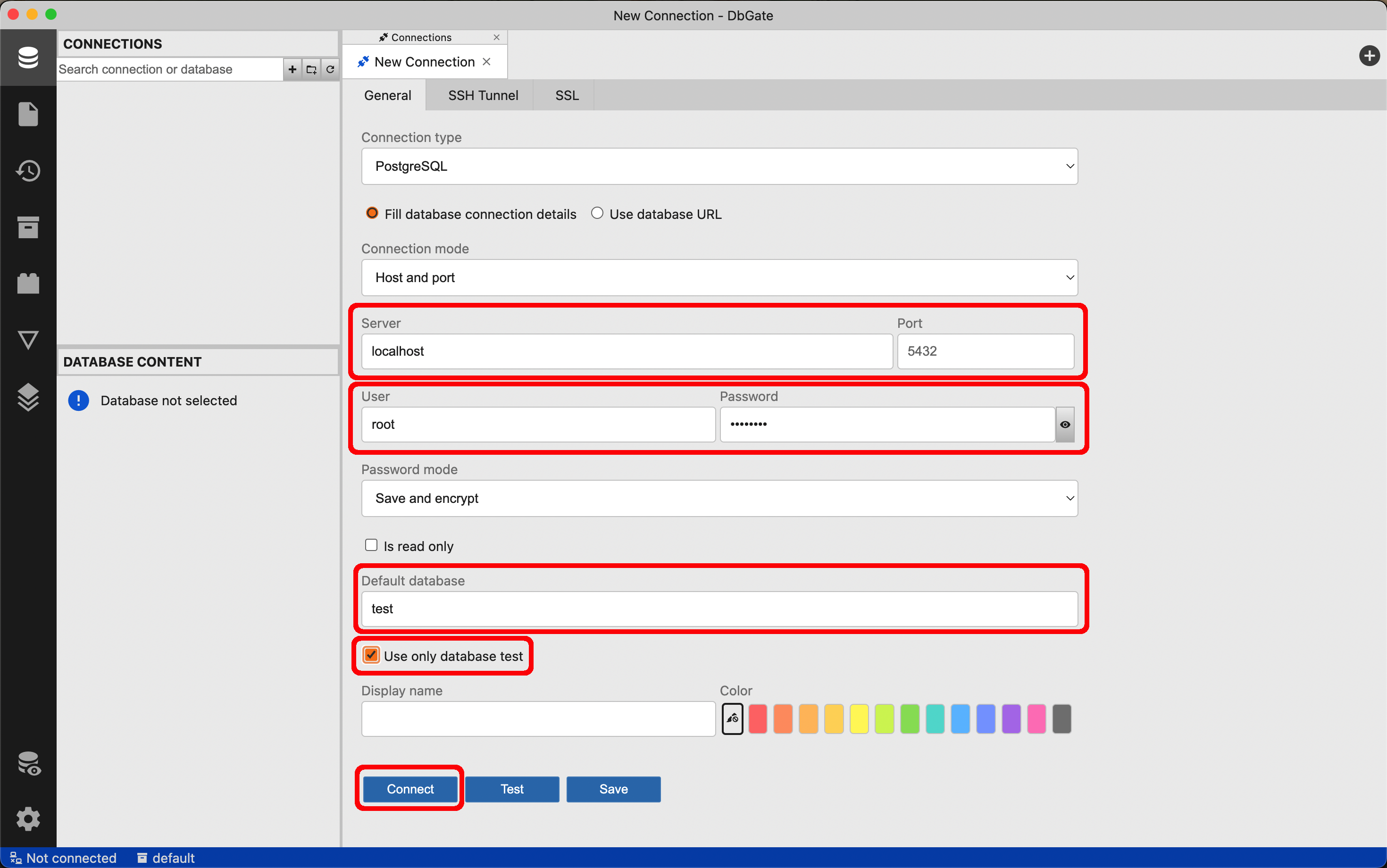Click the Connect button
Viewport: 1387px width, 868px height.
click(410, 789)
